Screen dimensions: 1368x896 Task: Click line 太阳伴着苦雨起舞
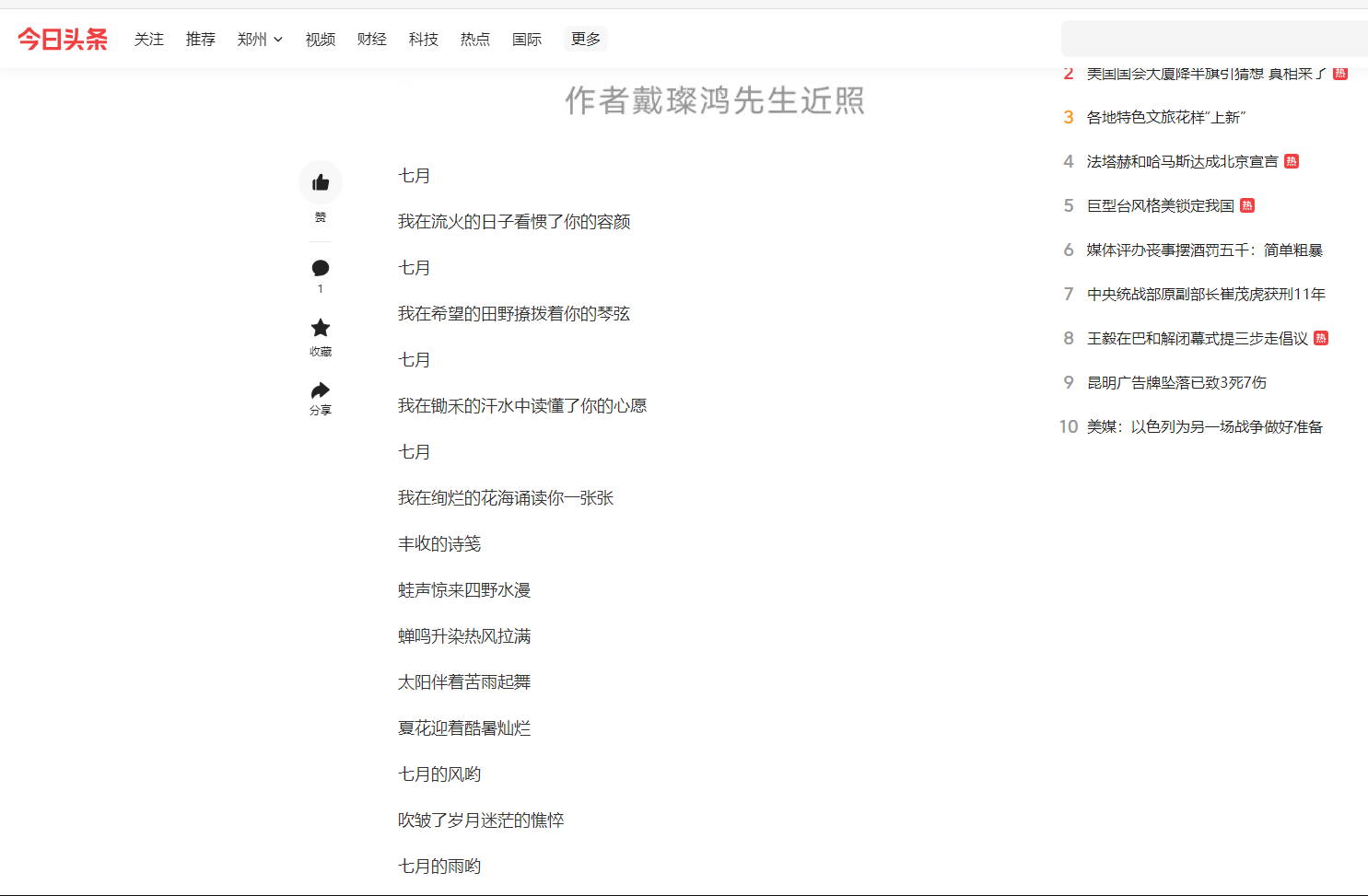click(x=464, y=682)
